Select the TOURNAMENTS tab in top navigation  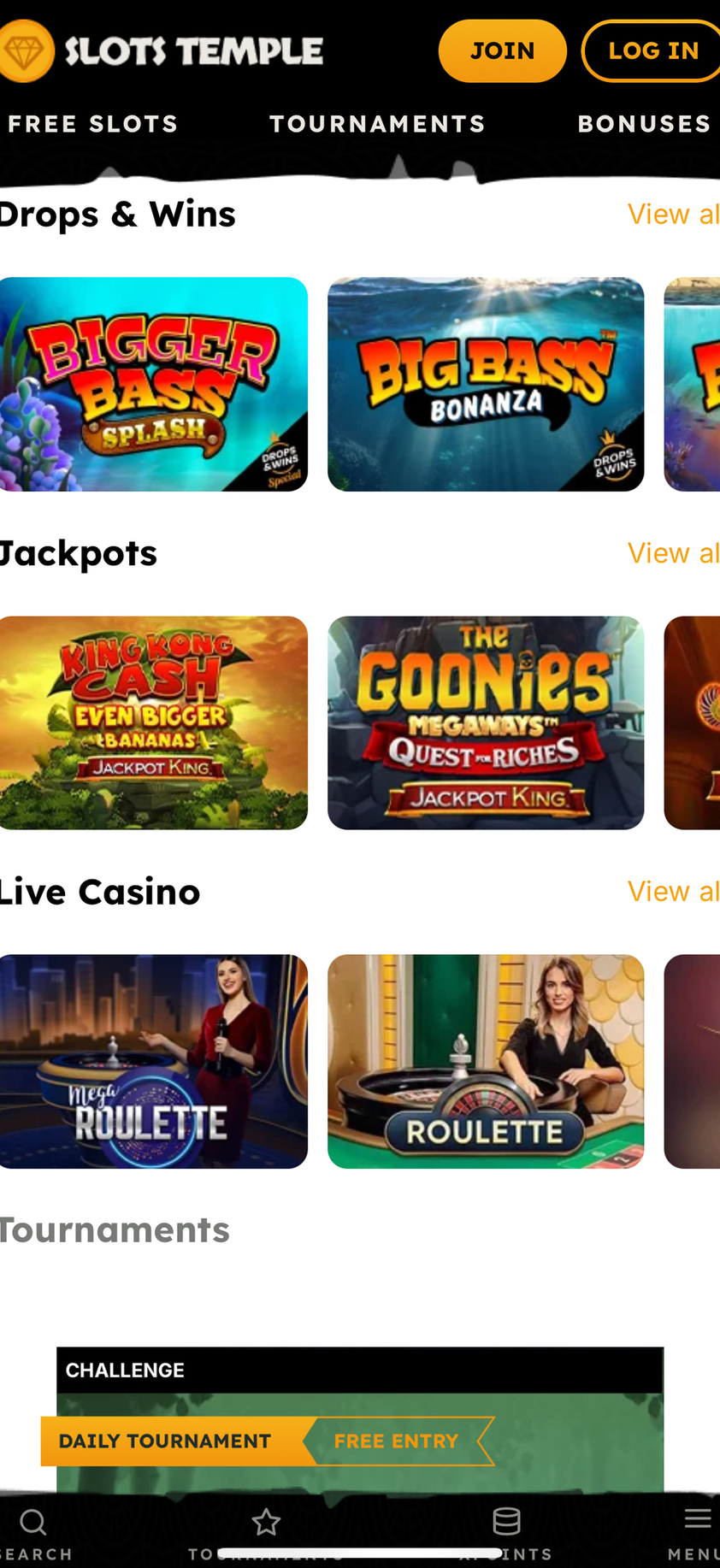tap(378, 124)
